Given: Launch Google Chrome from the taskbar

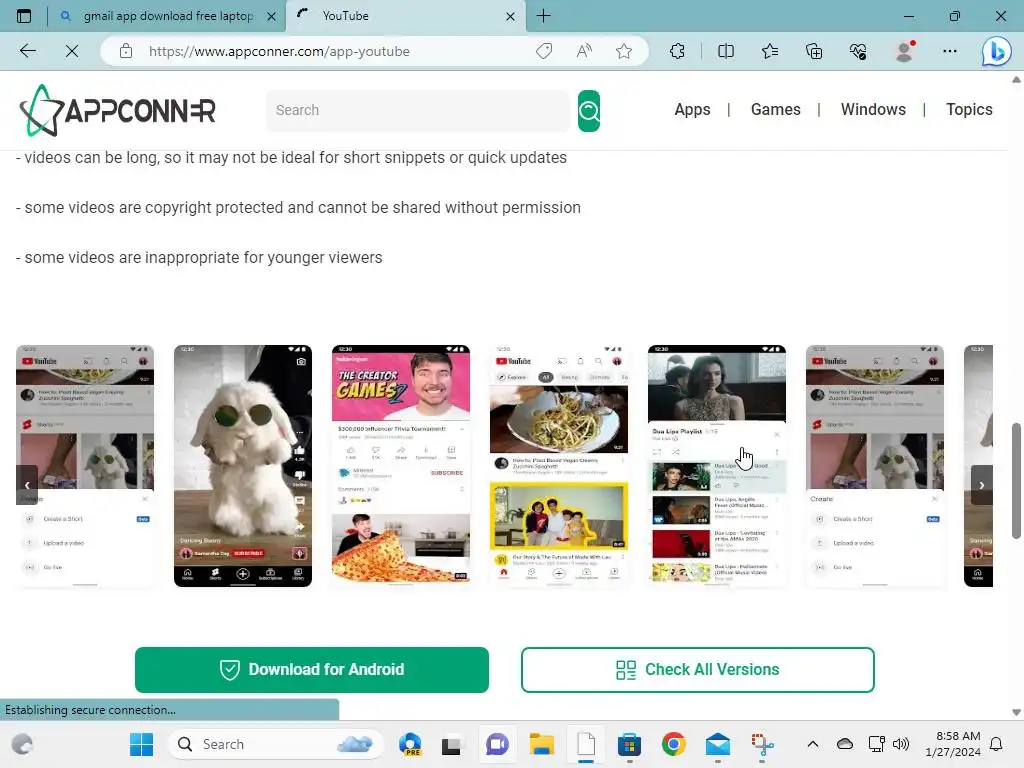Looking at the screenshot, I should [x=673, y=744].
